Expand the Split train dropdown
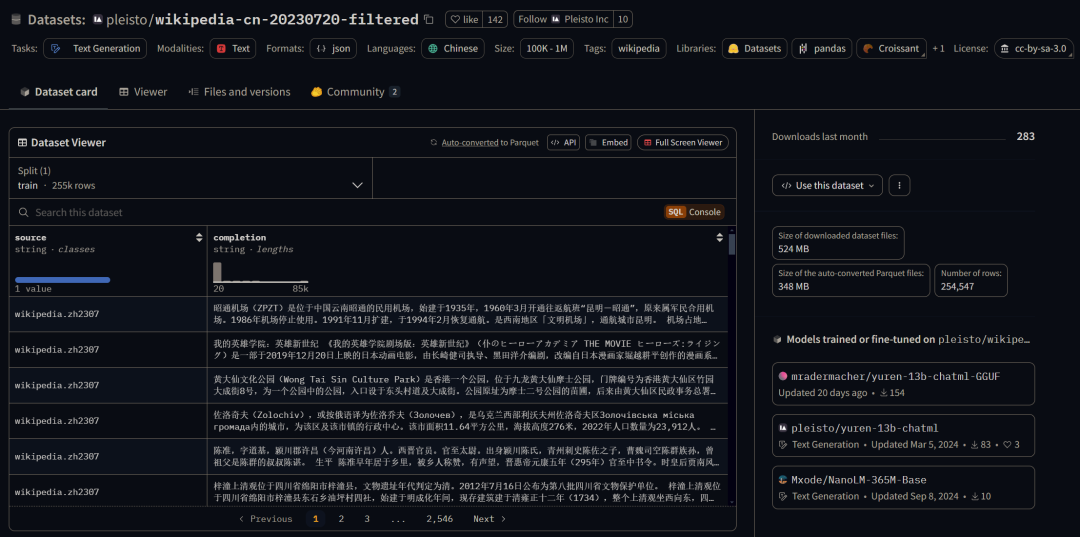Viewport: 1080px width, 537px height. tap(191, 178)
